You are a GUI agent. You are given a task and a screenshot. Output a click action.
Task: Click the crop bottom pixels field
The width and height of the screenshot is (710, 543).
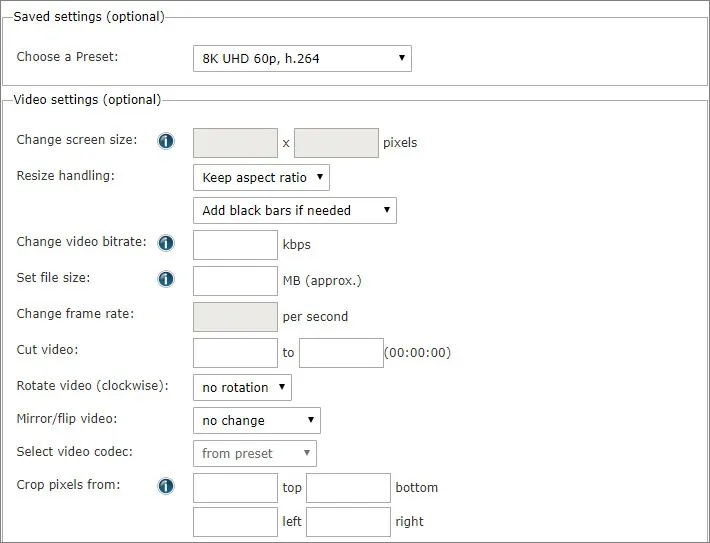point(348,488)
